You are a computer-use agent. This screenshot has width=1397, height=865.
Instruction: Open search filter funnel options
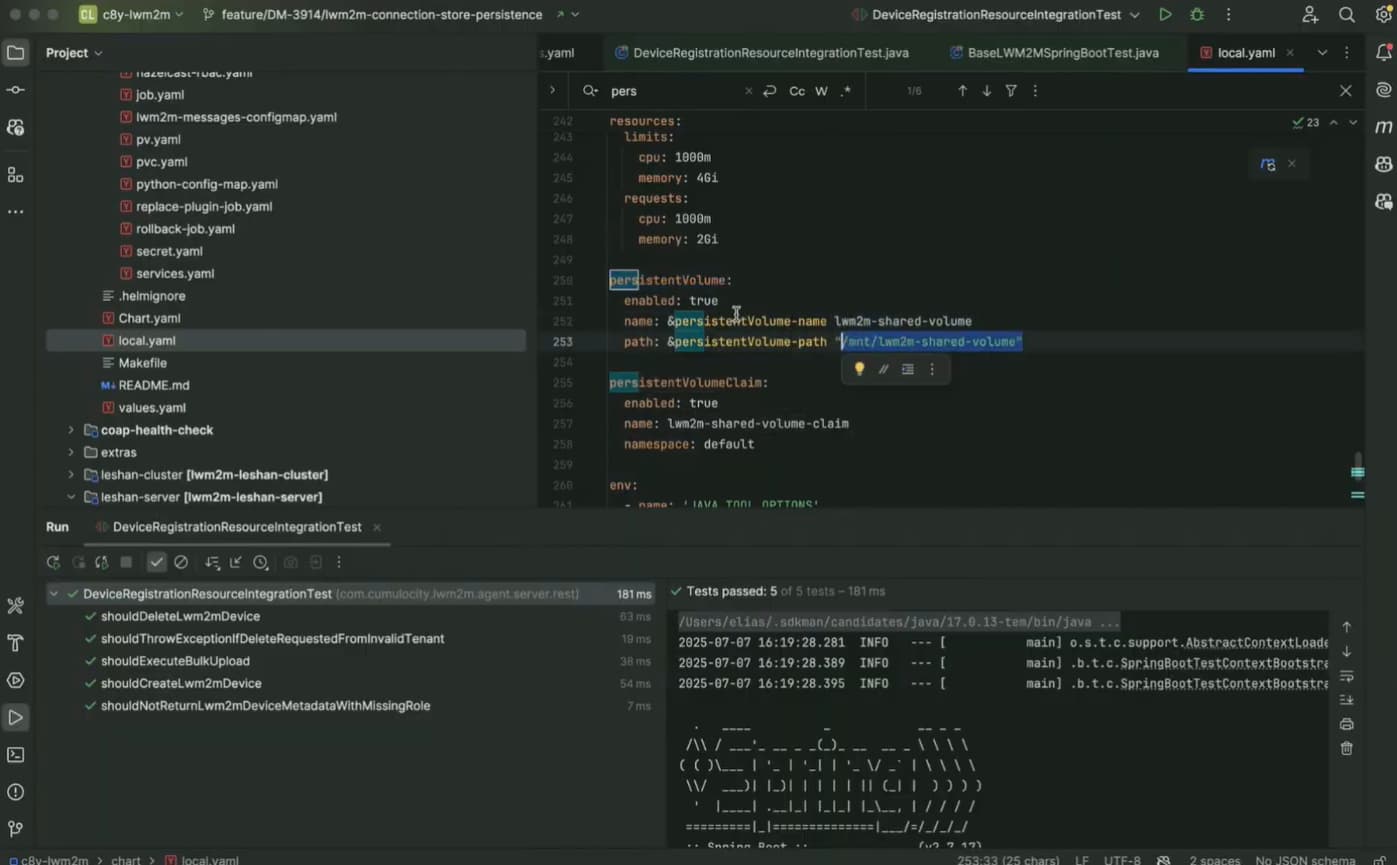[x=1011, y=91]
